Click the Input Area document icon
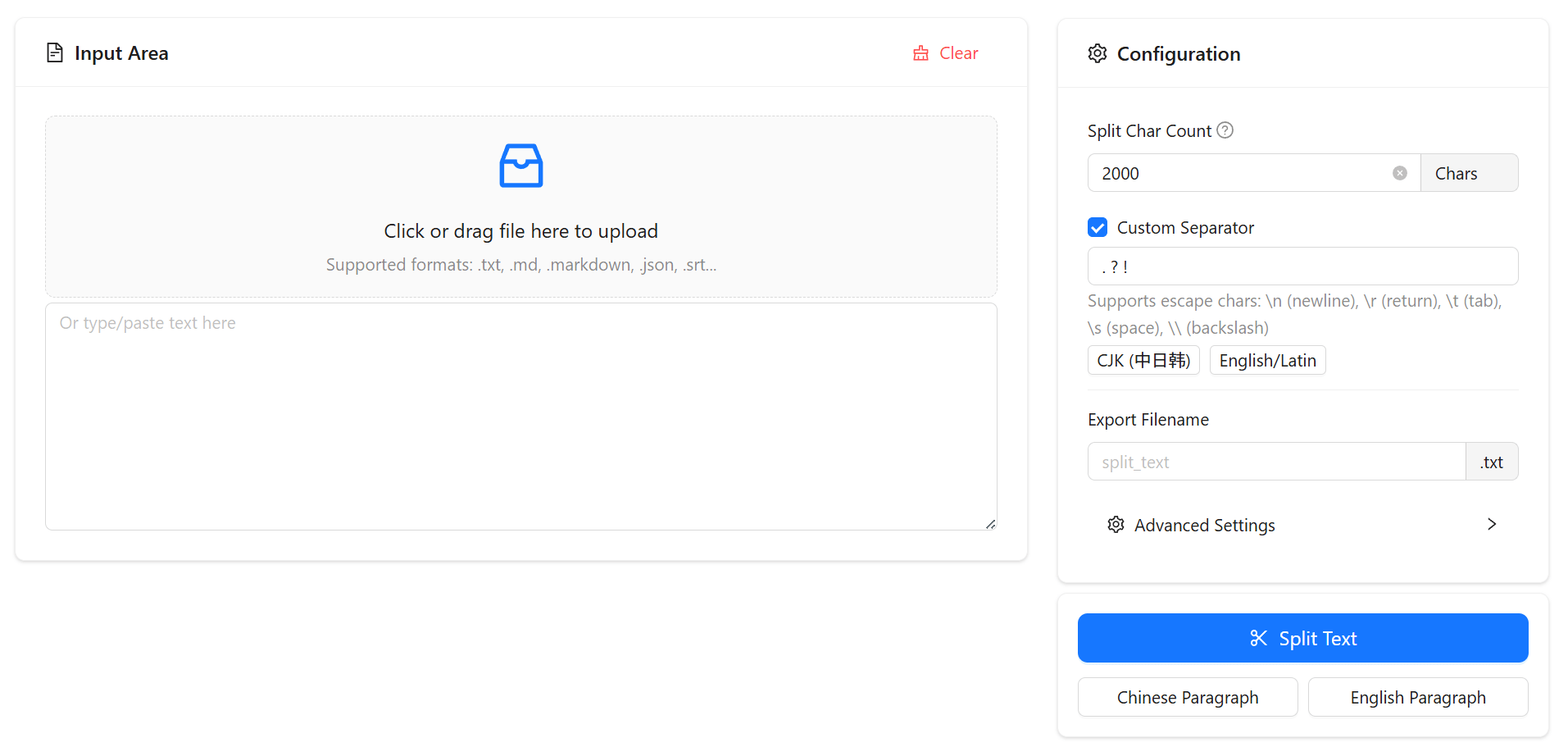1568x756 pixels. point(55,53)
